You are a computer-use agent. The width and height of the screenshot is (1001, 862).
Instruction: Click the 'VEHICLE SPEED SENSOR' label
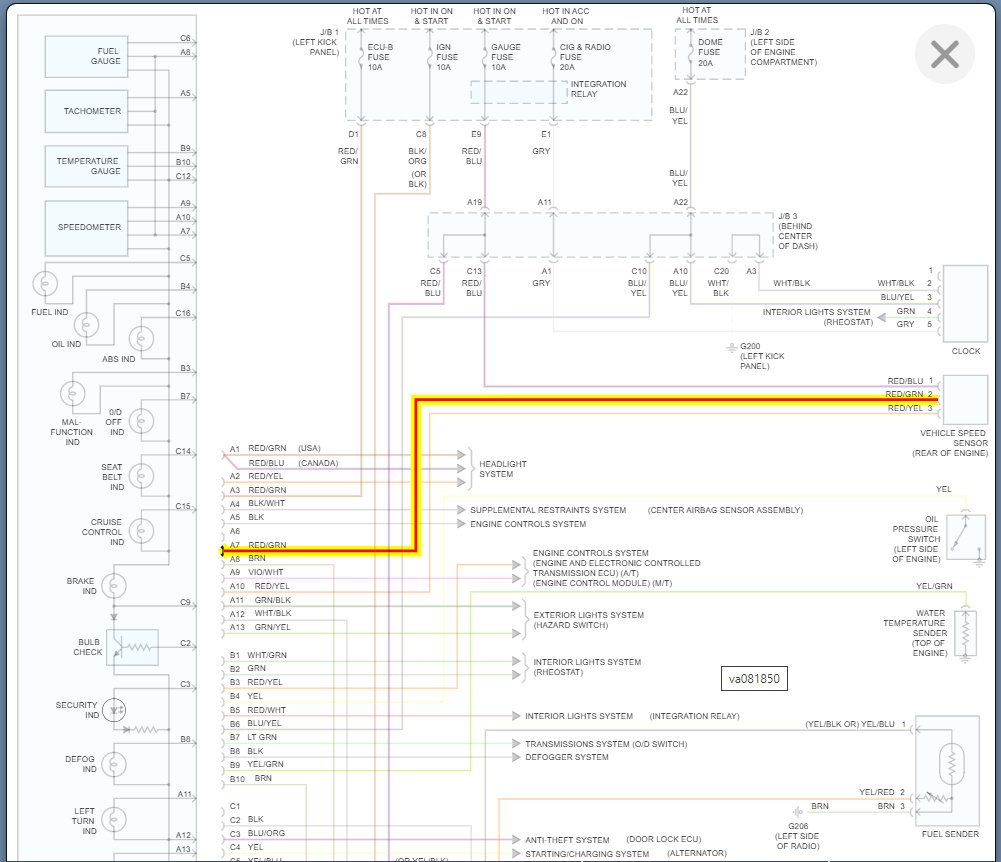[x=950, y=443]
